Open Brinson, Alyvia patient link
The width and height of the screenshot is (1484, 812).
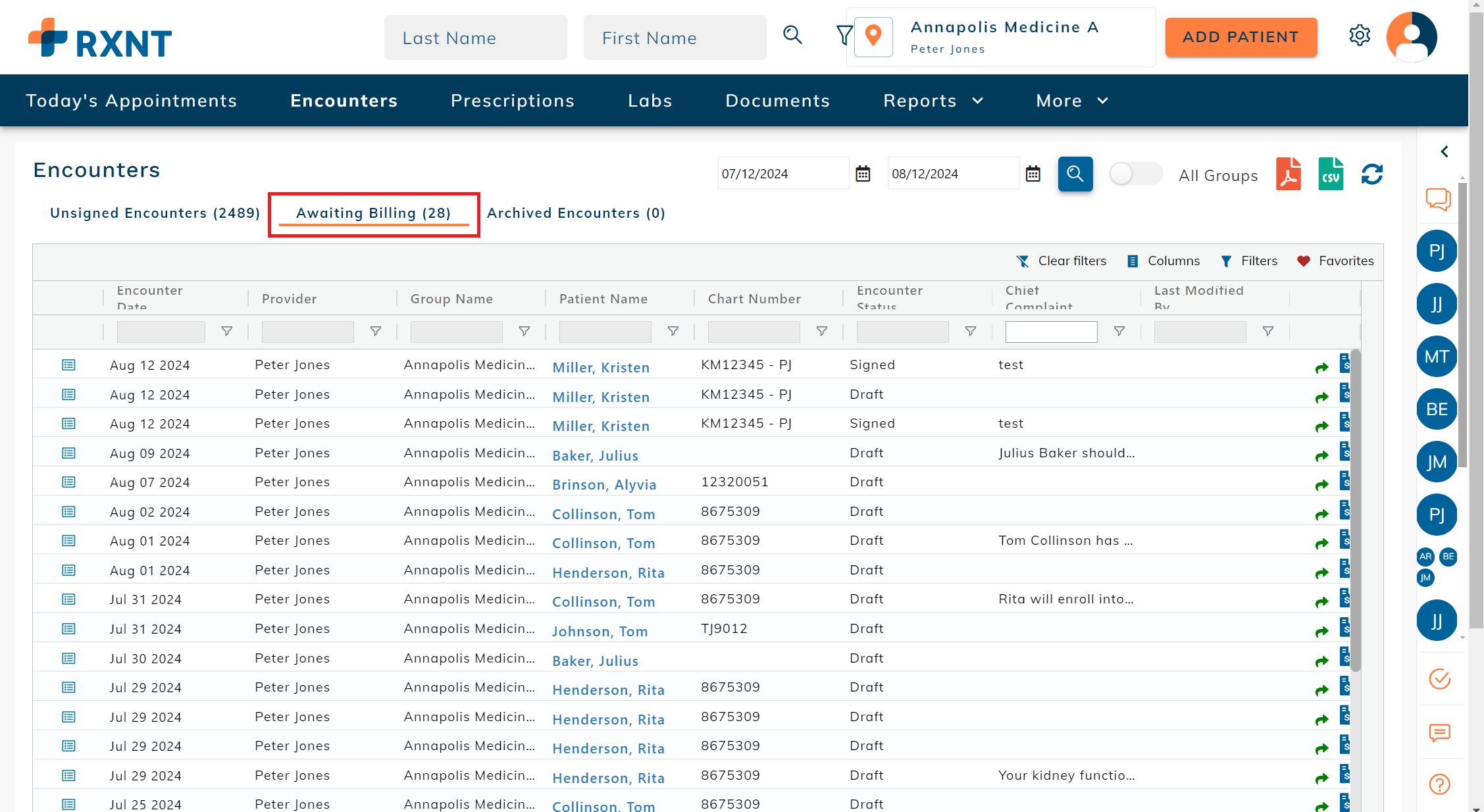point(604,485)
